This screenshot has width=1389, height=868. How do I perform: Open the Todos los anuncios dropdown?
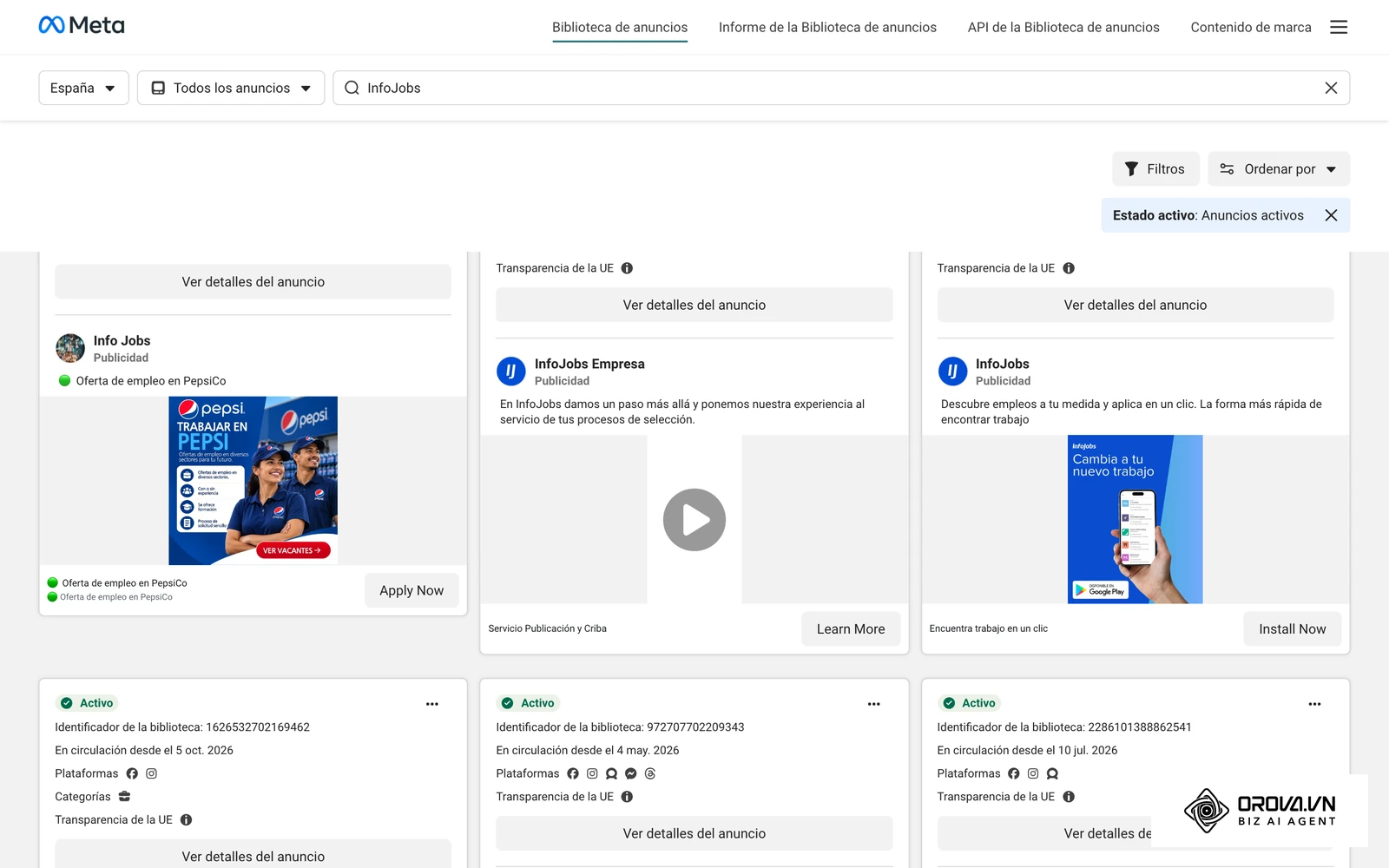pos(231,88)
